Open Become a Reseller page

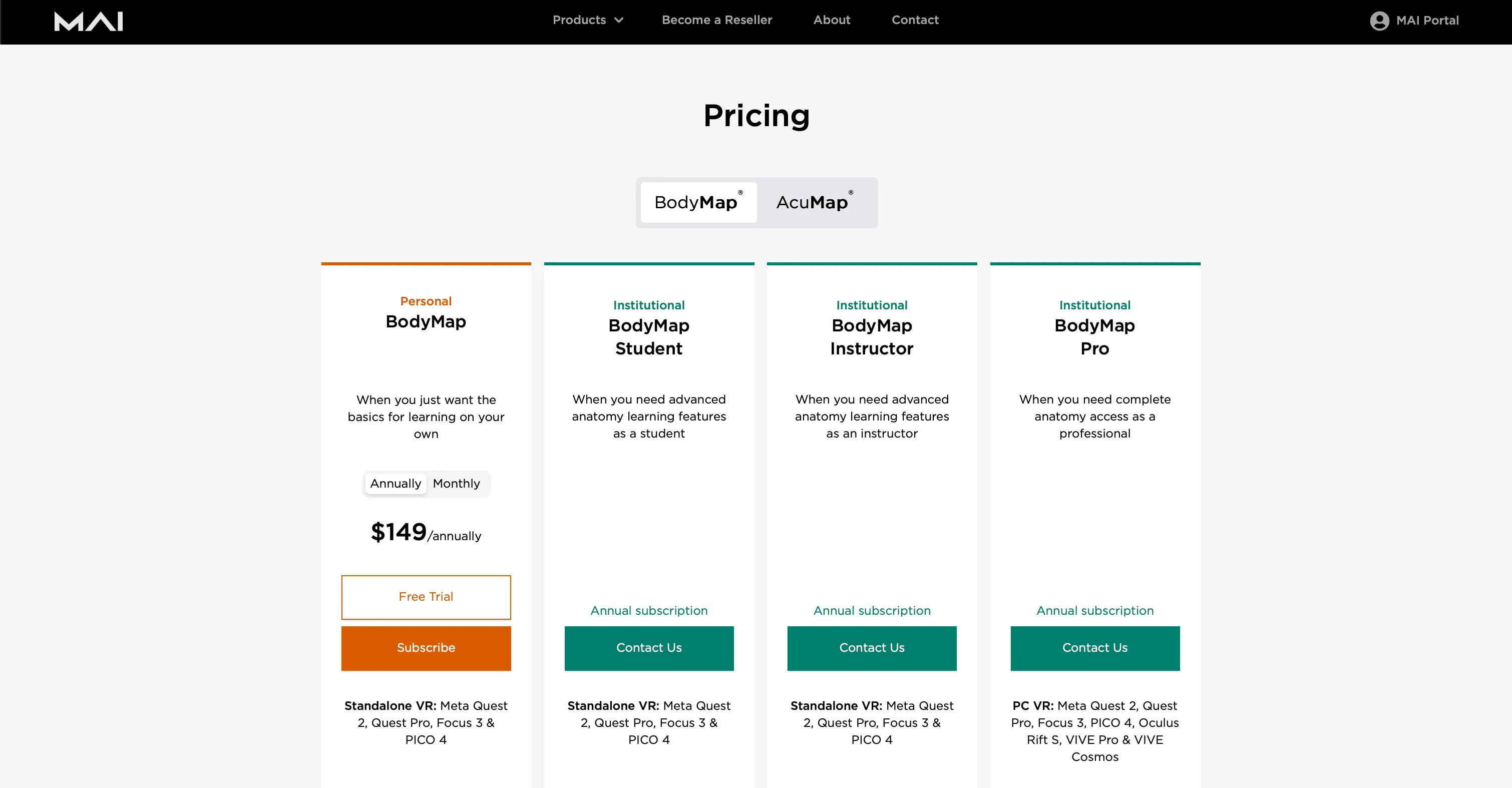click(x=716, y=20)
